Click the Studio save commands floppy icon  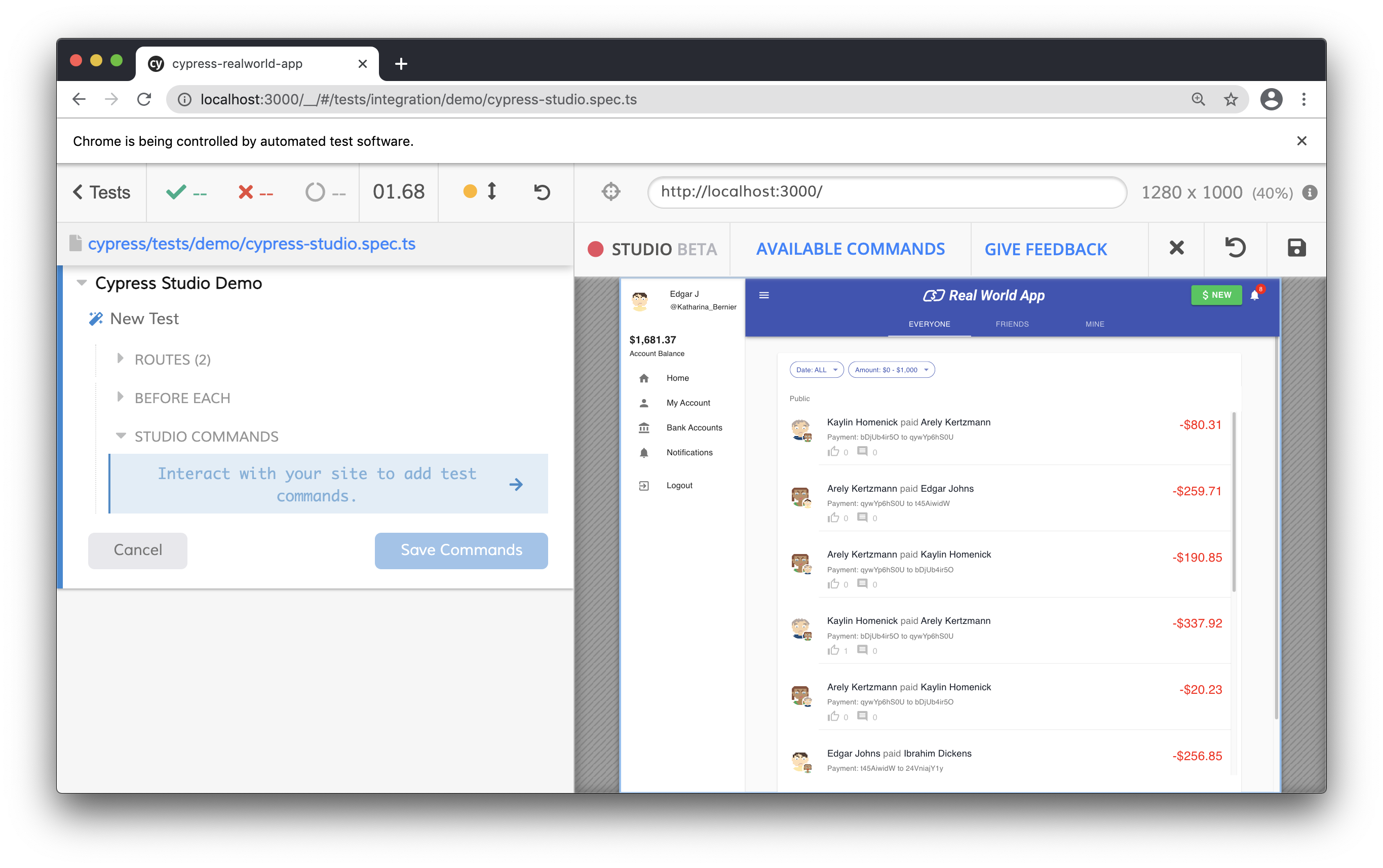1296,248
